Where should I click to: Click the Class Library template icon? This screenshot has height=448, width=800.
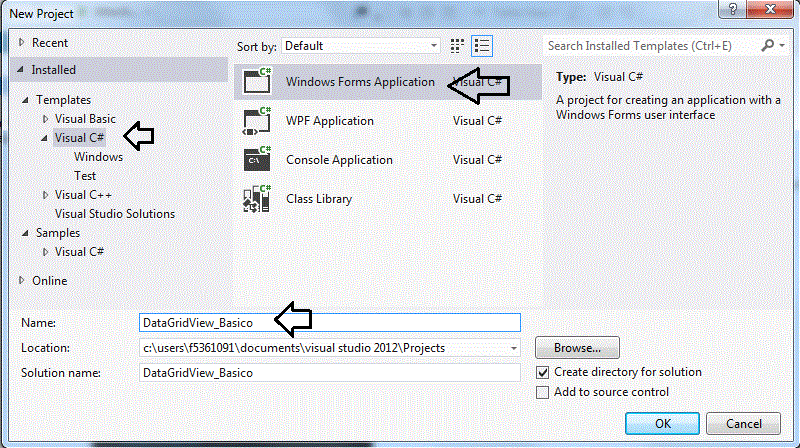point(257,198)
